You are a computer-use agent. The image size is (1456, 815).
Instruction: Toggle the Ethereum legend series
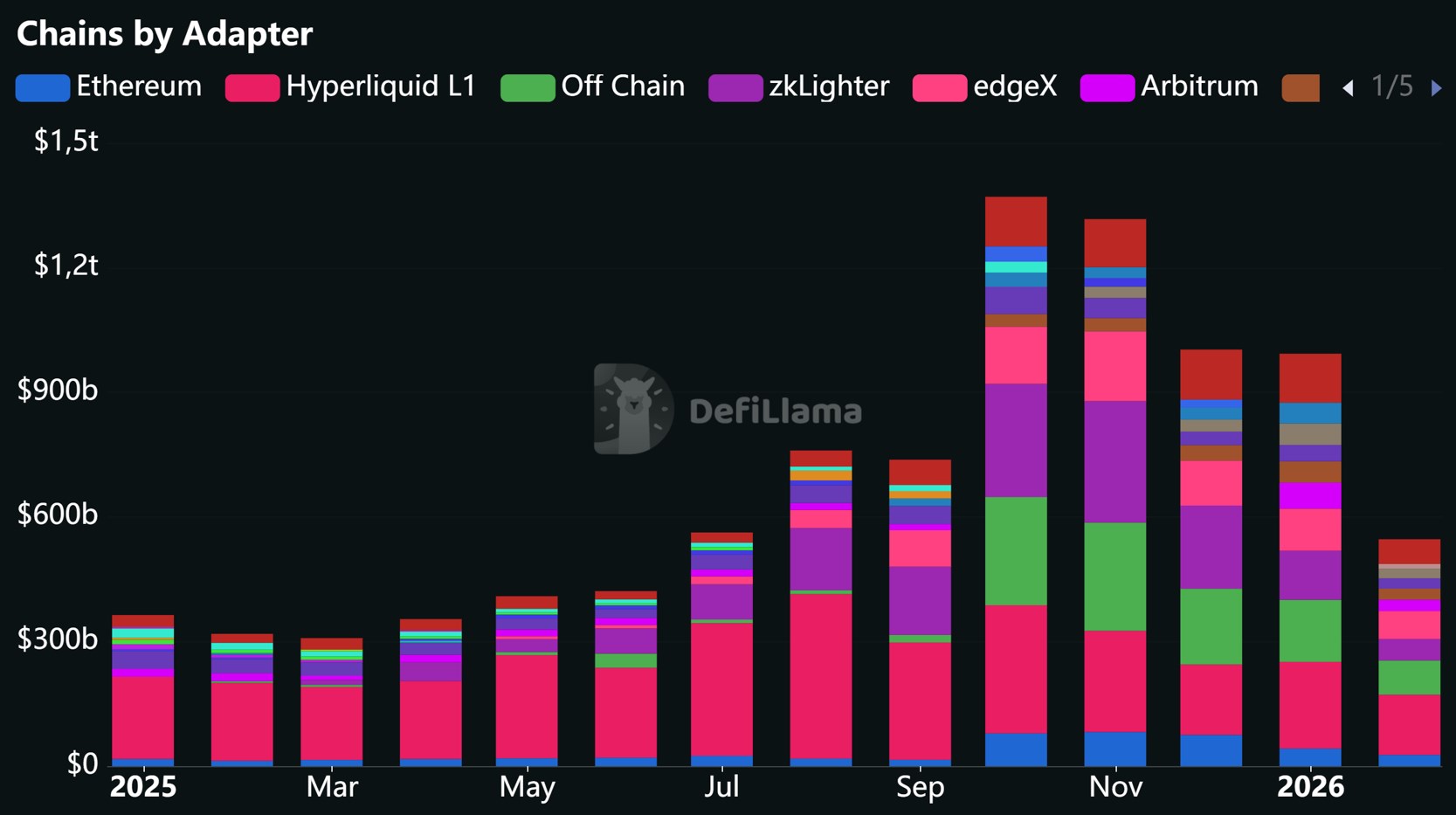click(x=138, y=86)
